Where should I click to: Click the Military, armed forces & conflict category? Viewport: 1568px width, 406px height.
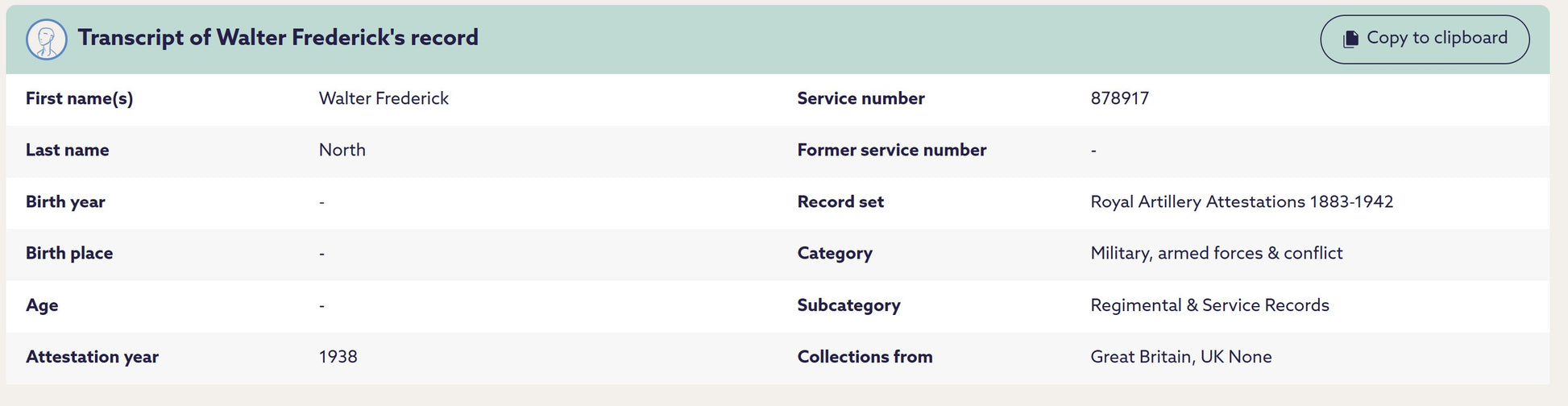[x=1216, y=253]
